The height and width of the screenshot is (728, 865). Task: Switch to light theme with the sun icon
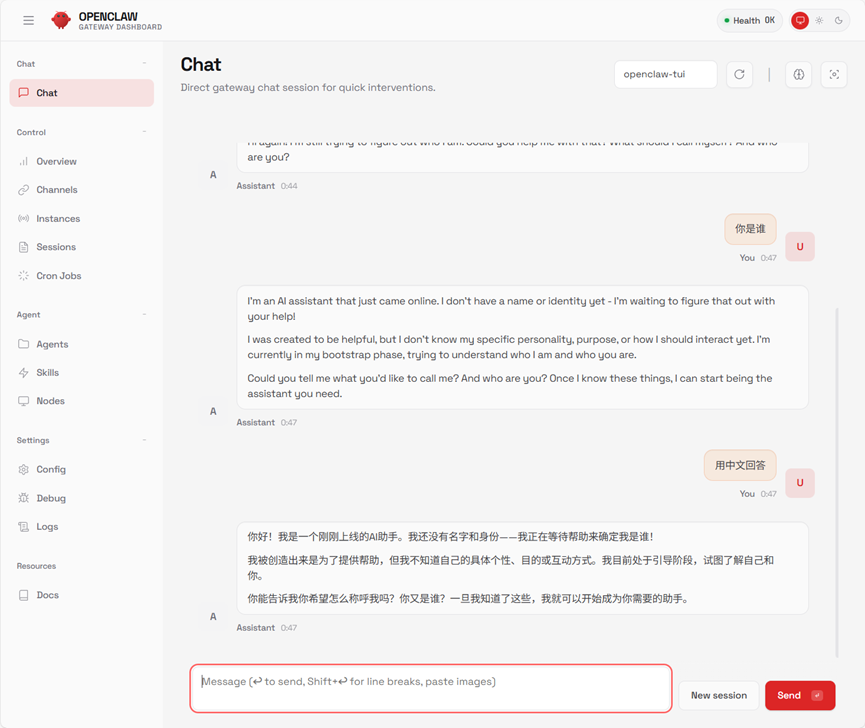(820, 20)
